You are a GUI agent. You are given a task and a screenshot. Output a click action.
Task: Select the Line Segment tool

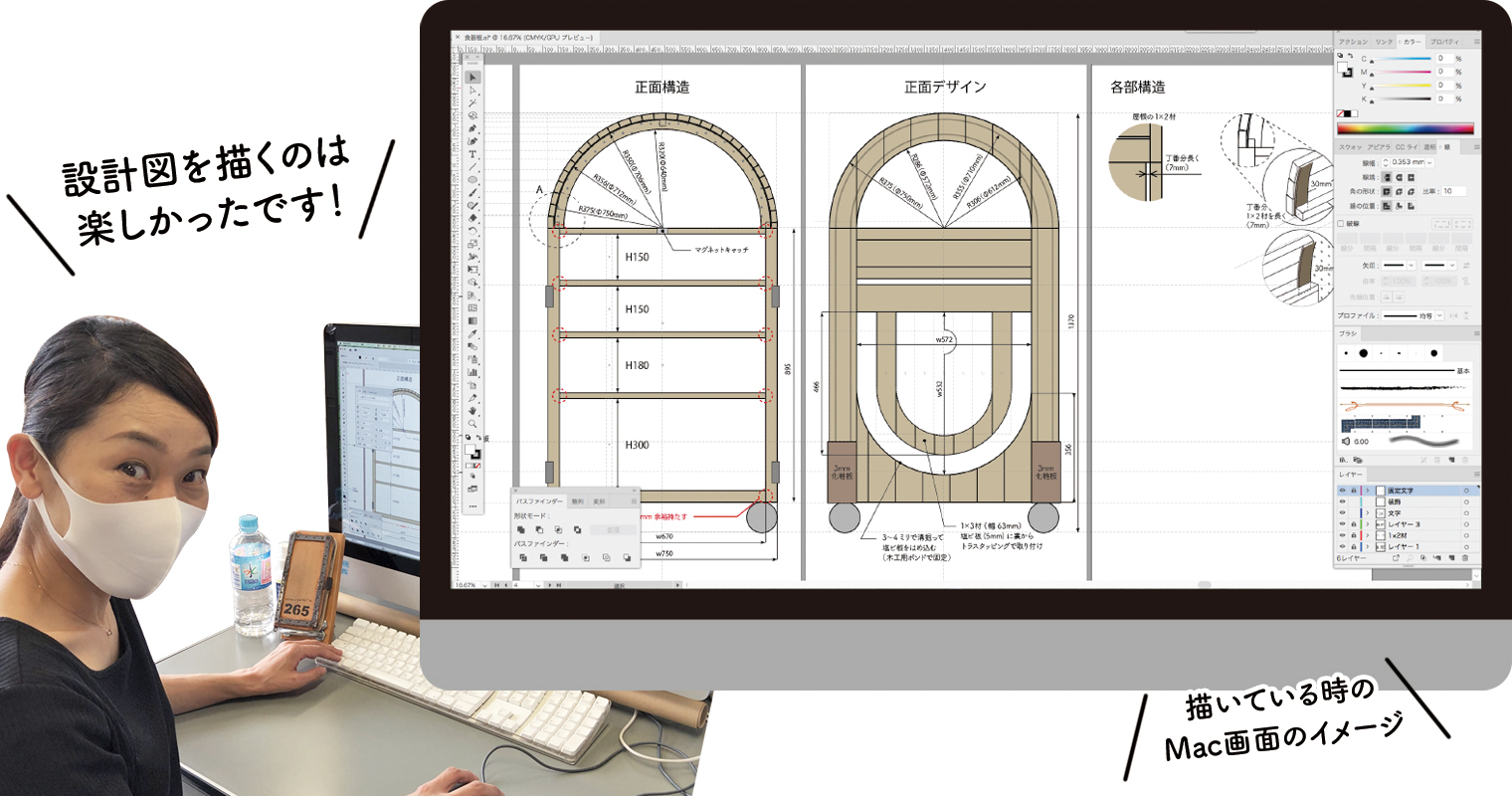[x=472, y=166]
